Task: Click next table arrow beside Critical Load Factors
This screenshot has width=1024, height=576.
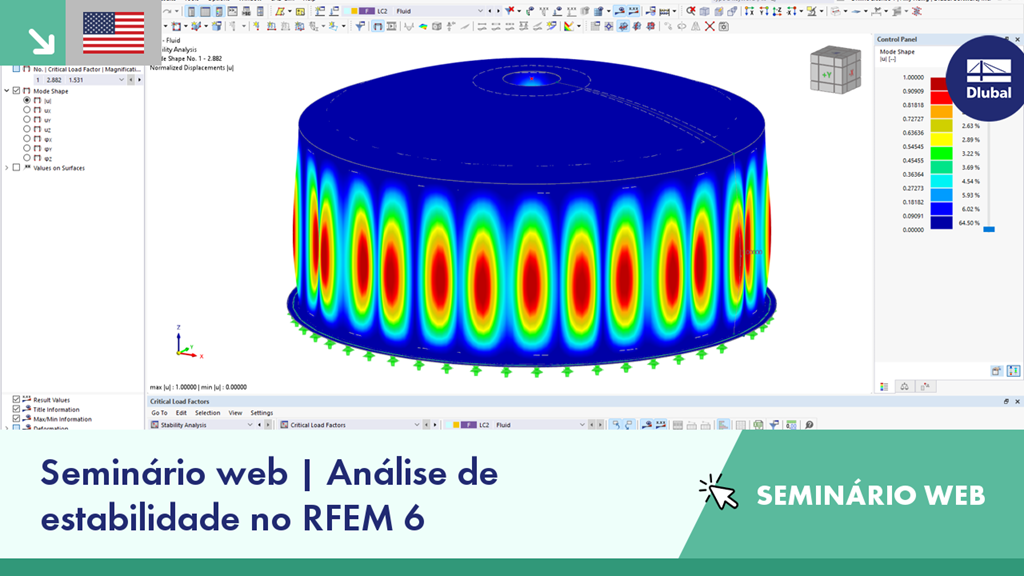Action: pos(435,424)
